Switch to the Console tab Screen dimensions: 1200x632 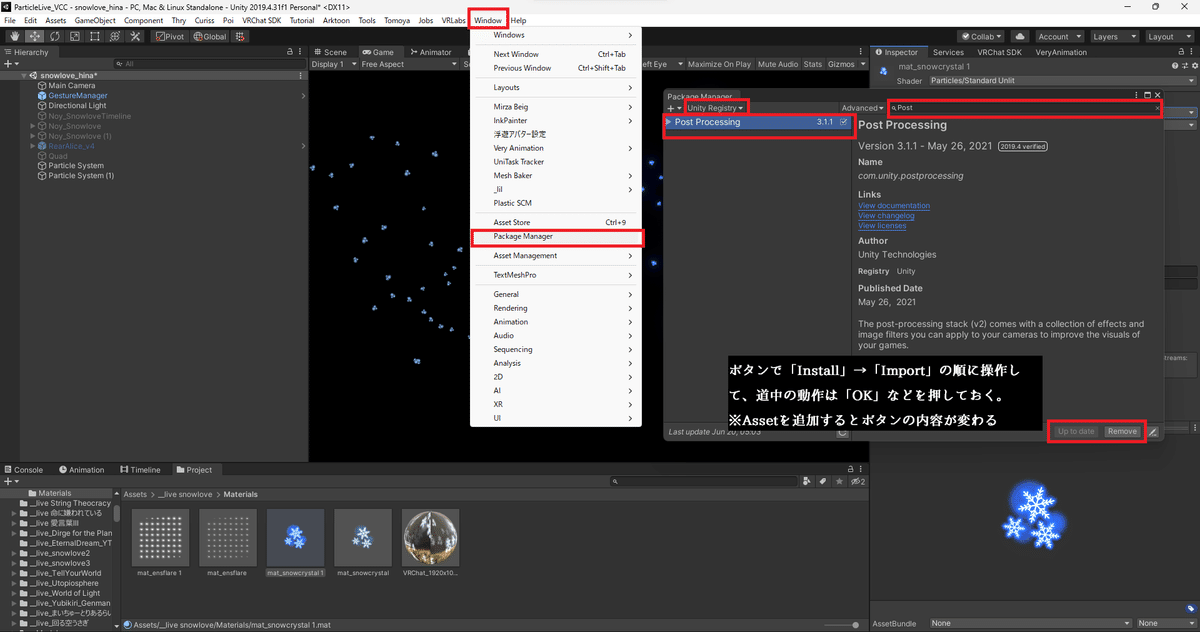pos(24,469)
